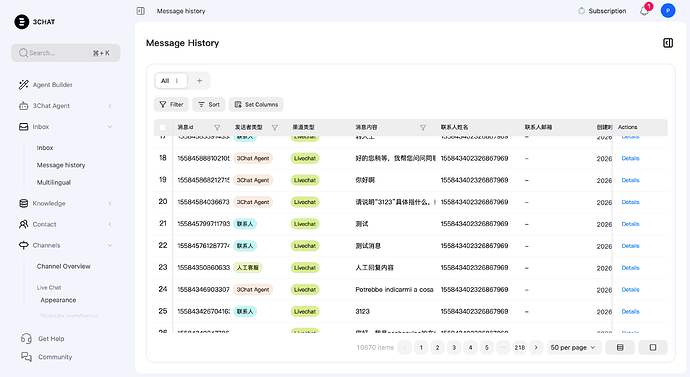Viewport: 690px width, 377px height.
Task: Click the sidebar search field
Action: click(66, 53)
